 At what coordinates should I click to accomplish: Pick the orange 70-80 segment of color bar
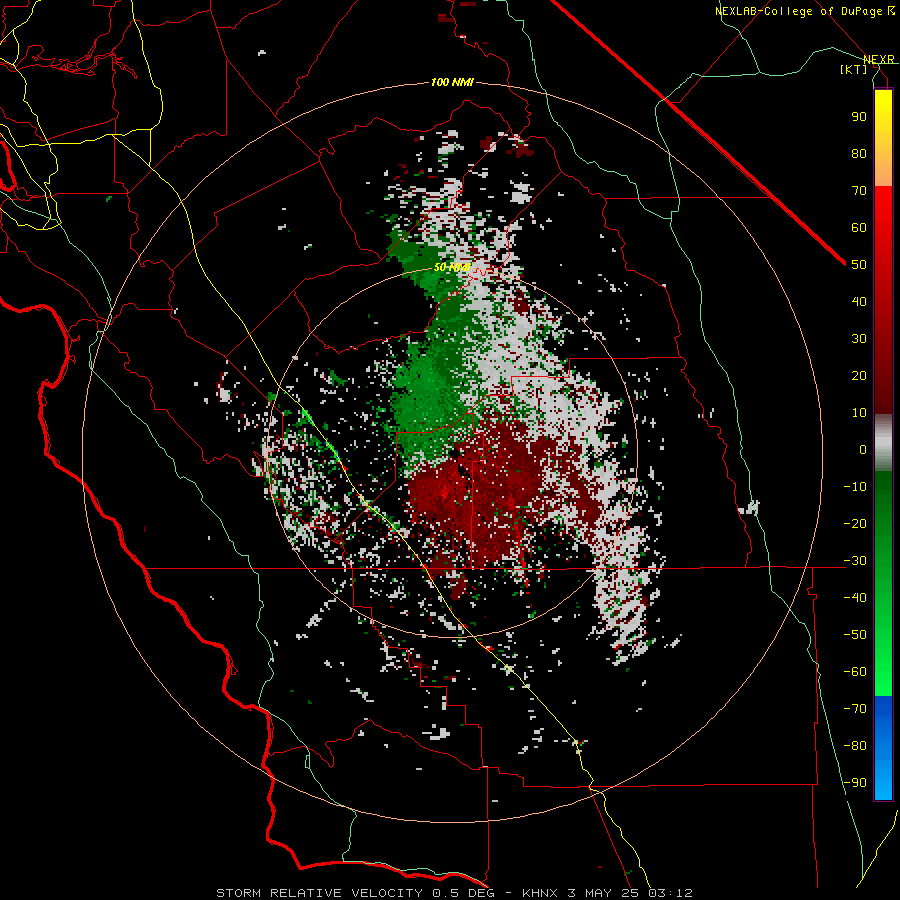point(883,166)
